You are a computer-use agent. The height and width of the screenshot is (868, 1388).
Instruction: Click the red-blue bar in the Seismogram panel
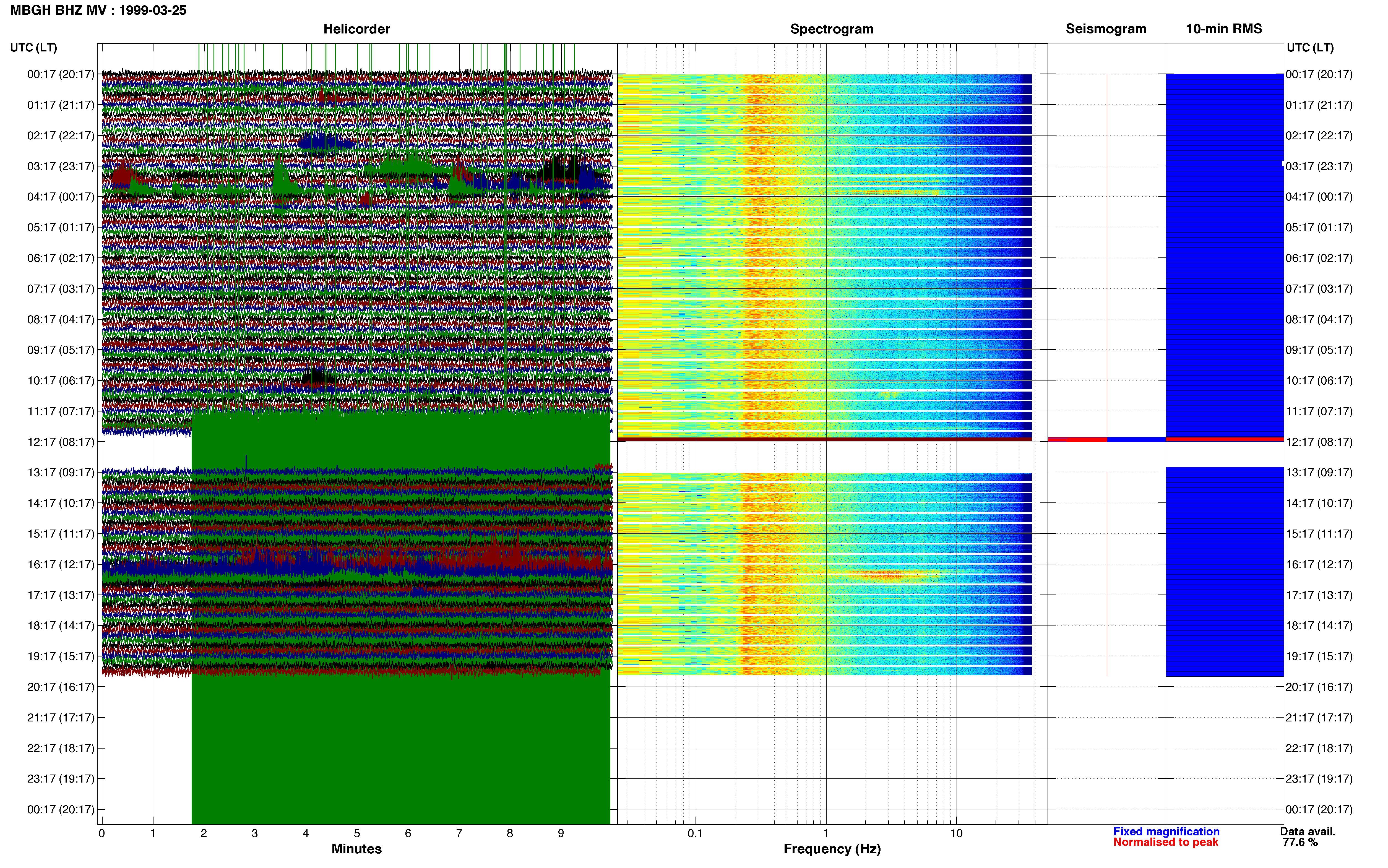1107,440
